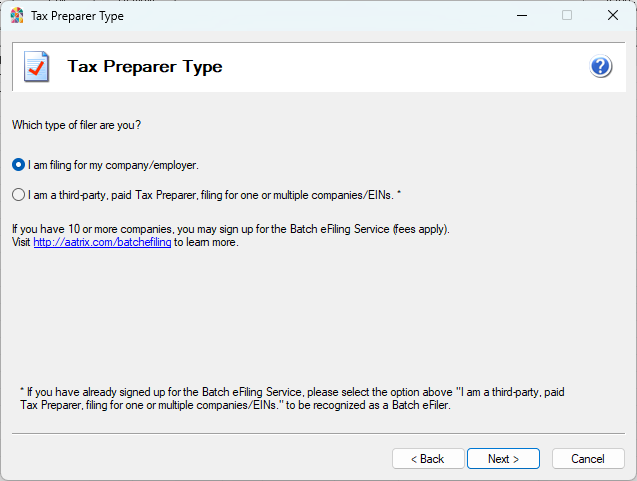
Task: Open the aatrix.com/batchefiling link
Action: (102, 242)
